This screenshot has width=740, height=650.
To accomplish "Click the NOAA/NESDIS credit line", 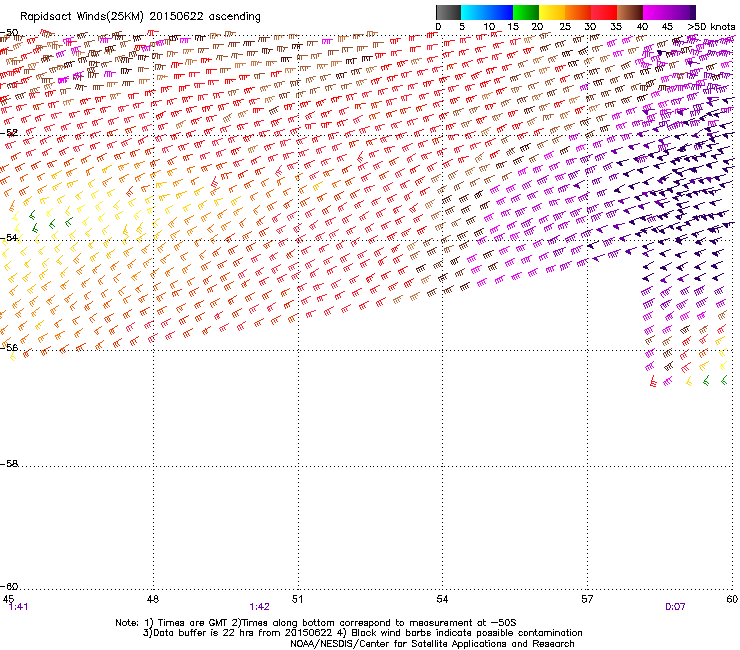I will point(432,644).
